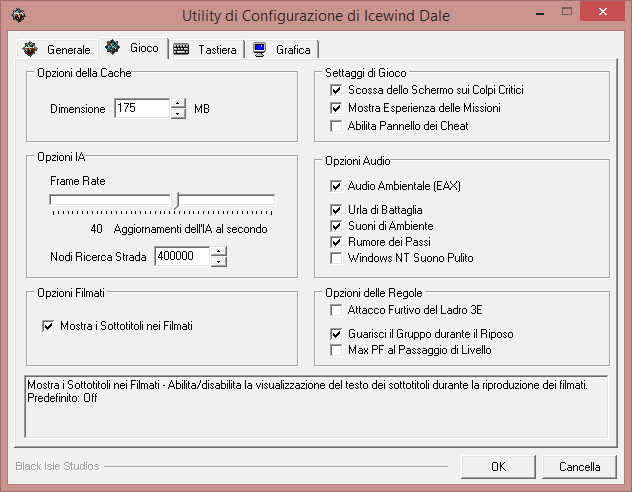Click the Dimensione cache size field
632x492 pixels.
142,108
